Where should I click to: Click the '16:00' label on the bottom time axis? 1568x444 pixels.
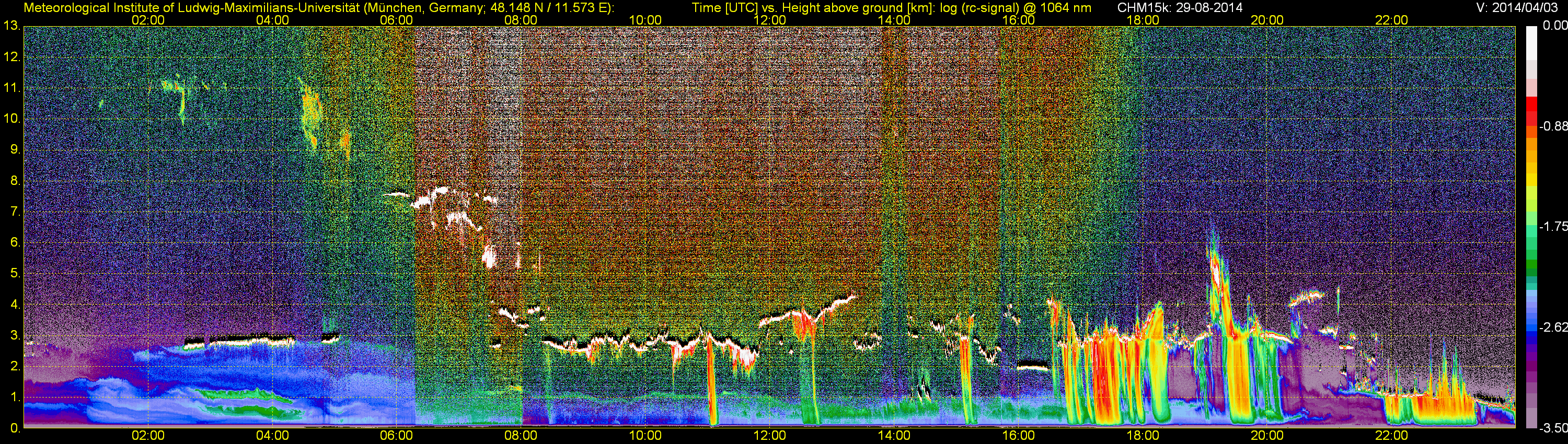point(1018,436)
